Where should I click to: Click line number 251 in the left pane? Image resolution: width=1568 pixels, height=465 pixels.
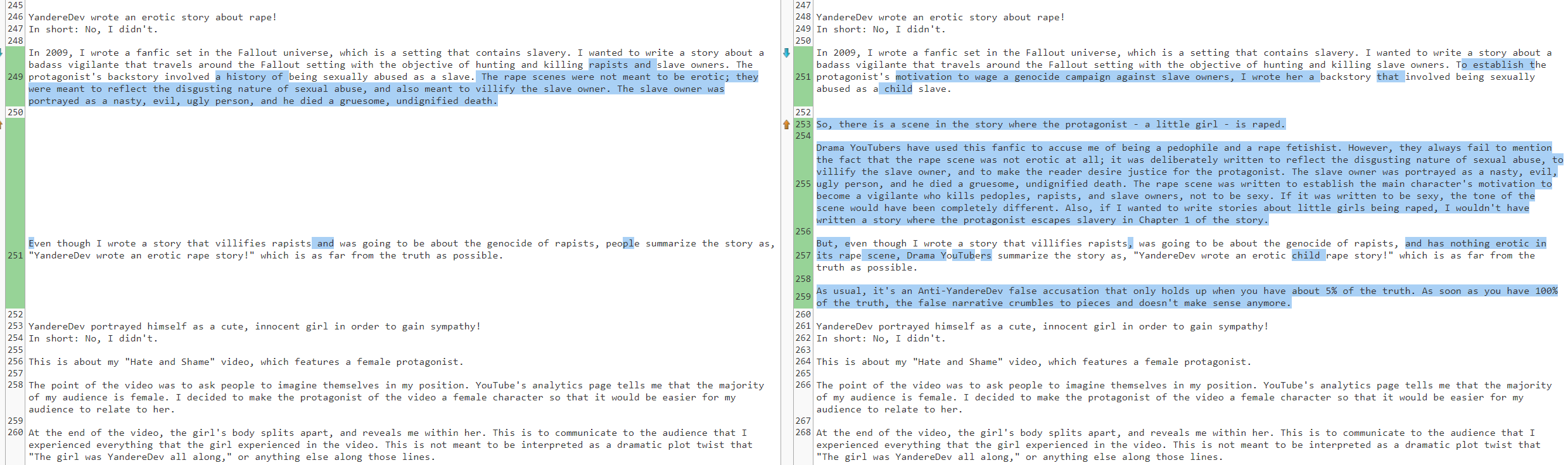(x=15, y=255)
